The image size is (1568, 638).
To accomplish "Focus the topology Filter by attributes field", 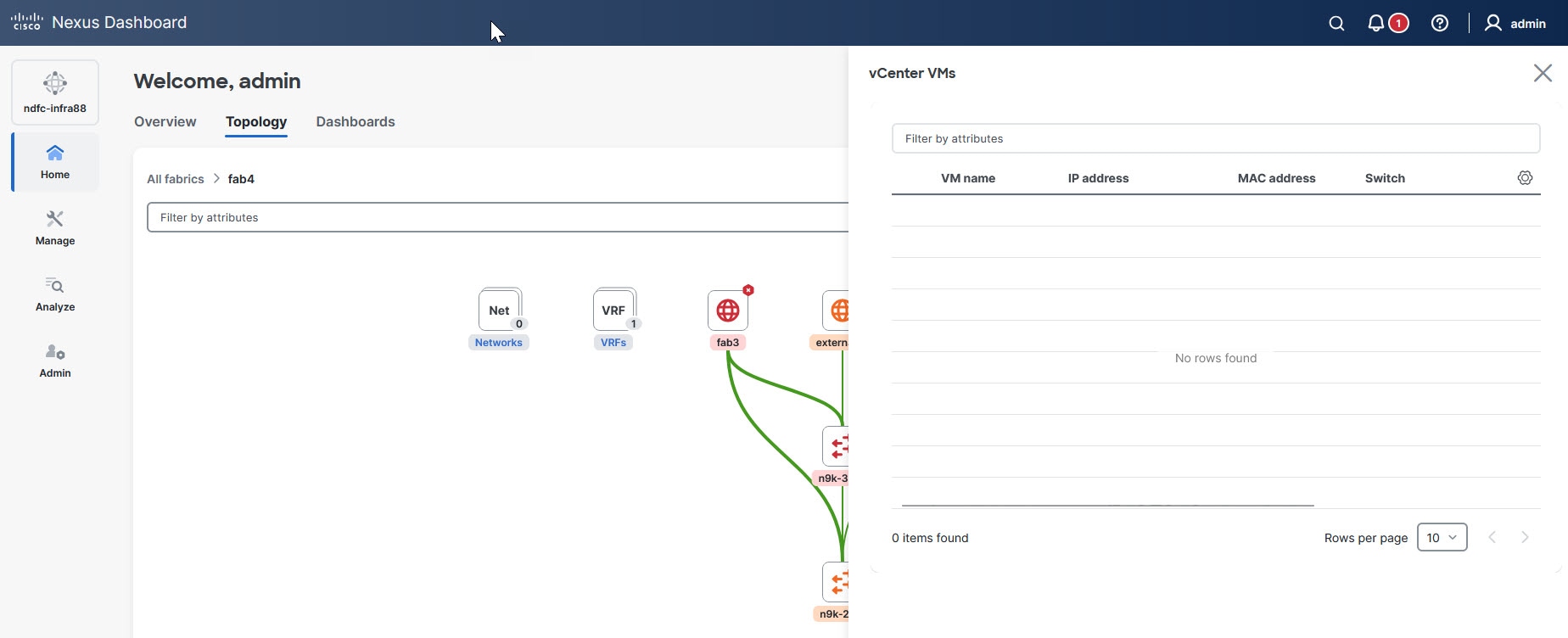I will click(x=497, y=217).
